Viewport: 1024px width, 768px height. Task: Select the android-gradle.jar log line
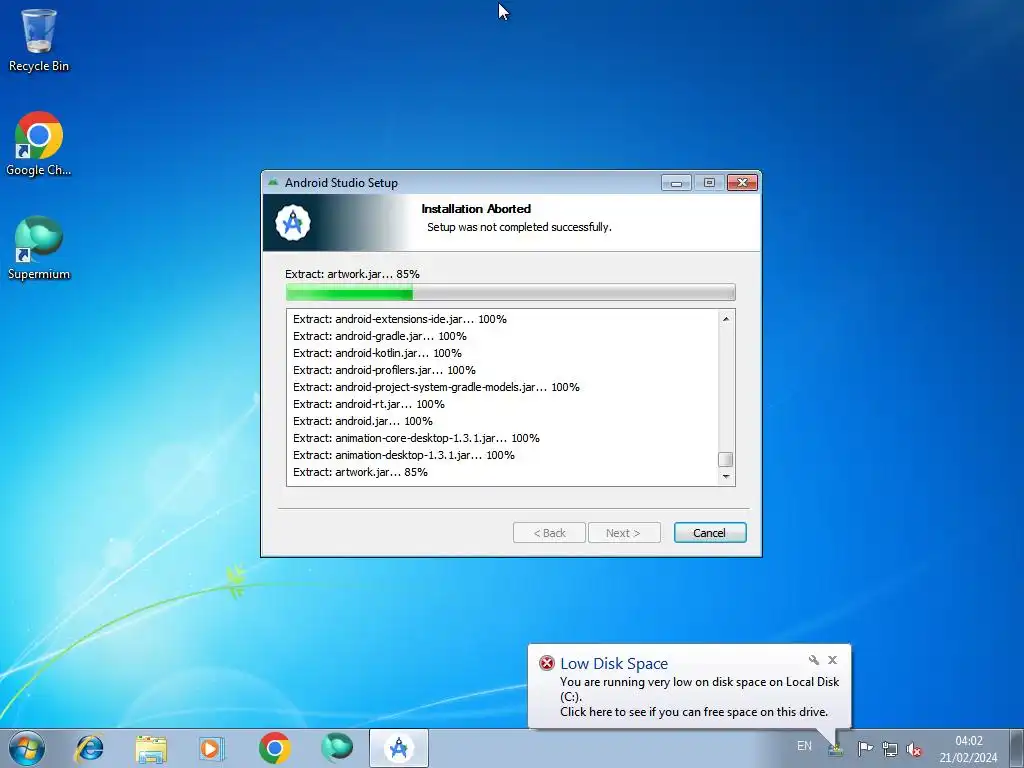pos(379,336)
